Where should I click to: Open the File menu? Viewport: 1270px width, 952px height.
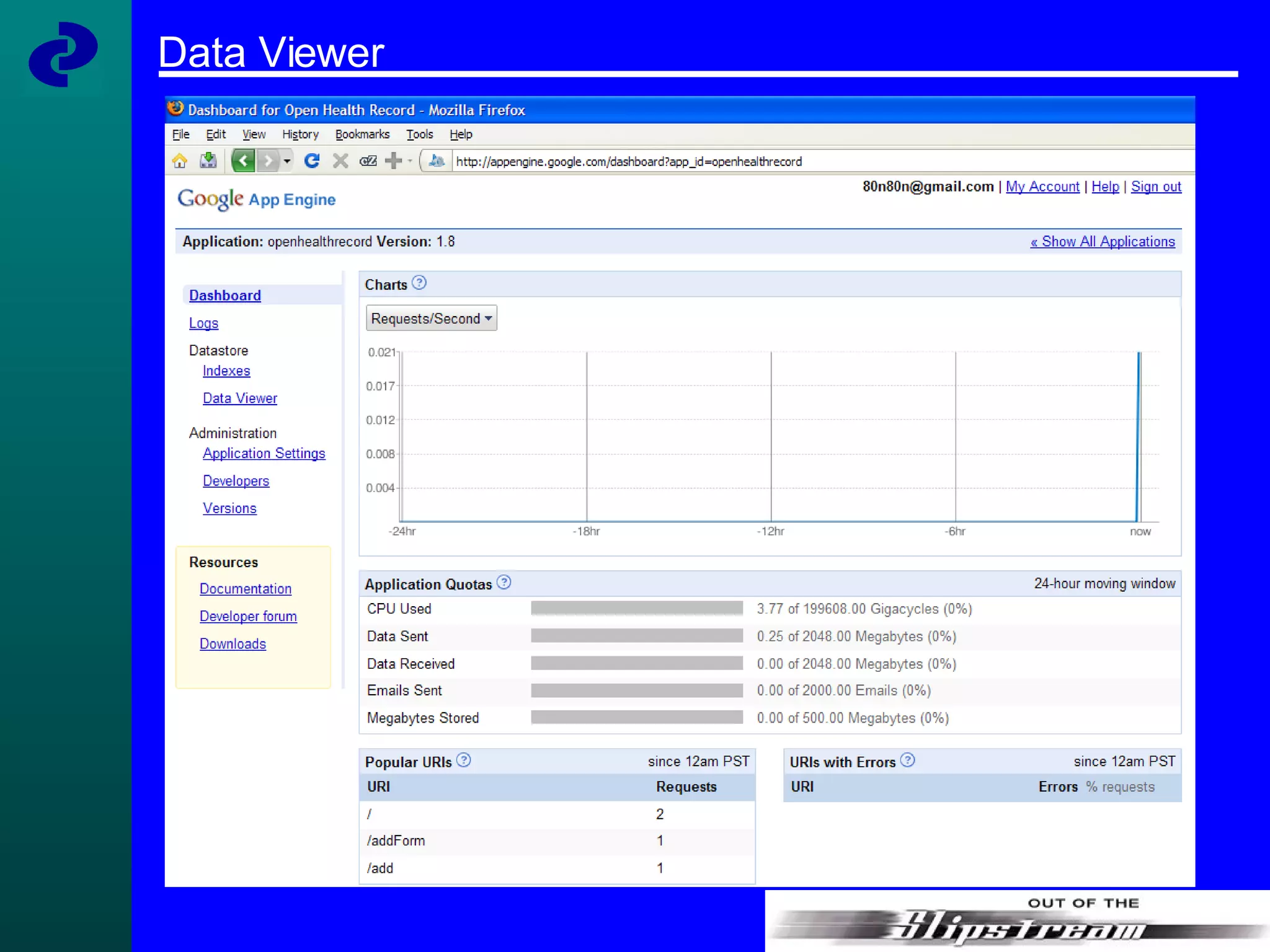tap(180, 134)
